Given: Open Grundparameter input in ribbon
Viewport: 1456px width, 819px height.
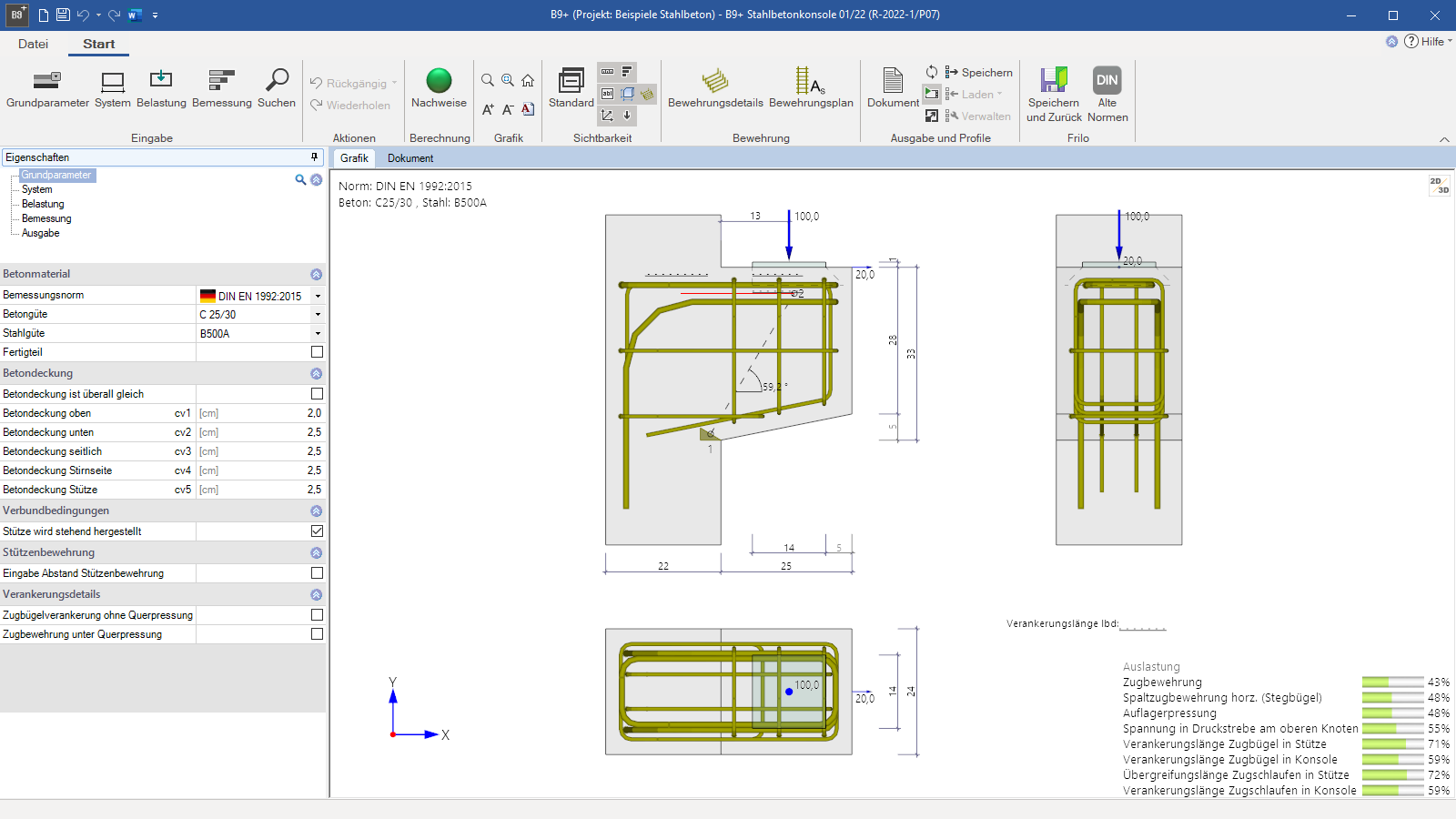Looking at the screenshot, I should (47, 89).
